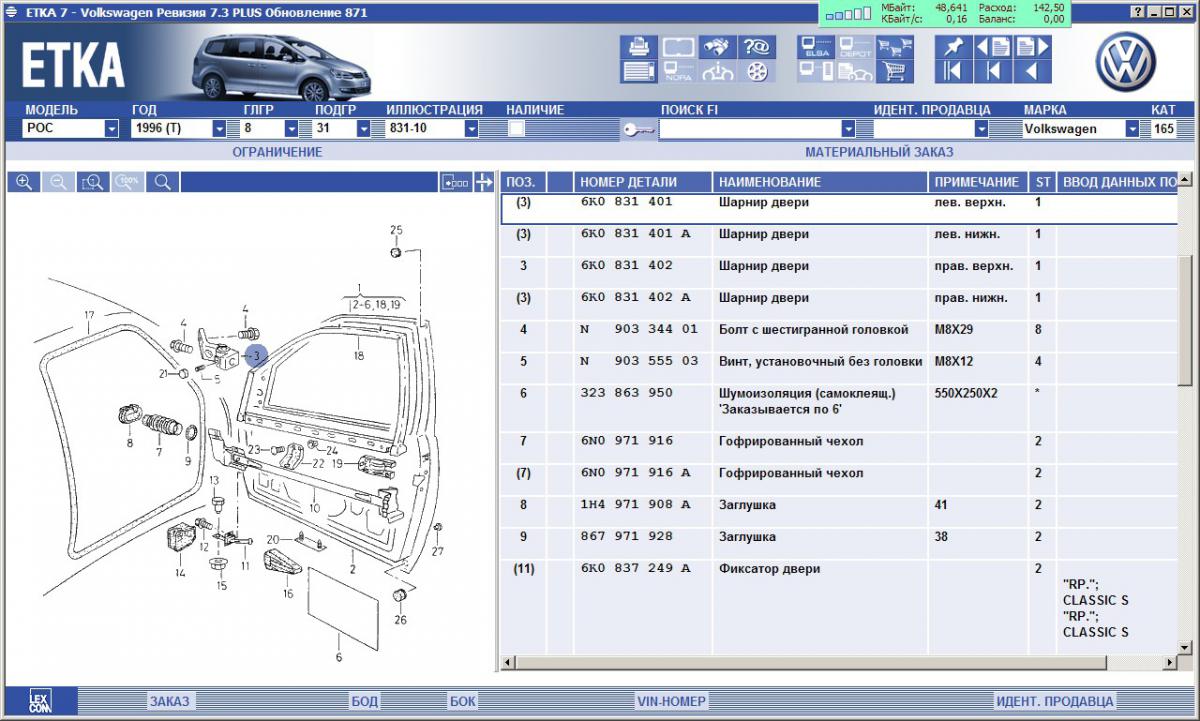Open the binoculars search tool
Image resolution: width=1200 pixels, height=721 pixels.
point(719,47)
